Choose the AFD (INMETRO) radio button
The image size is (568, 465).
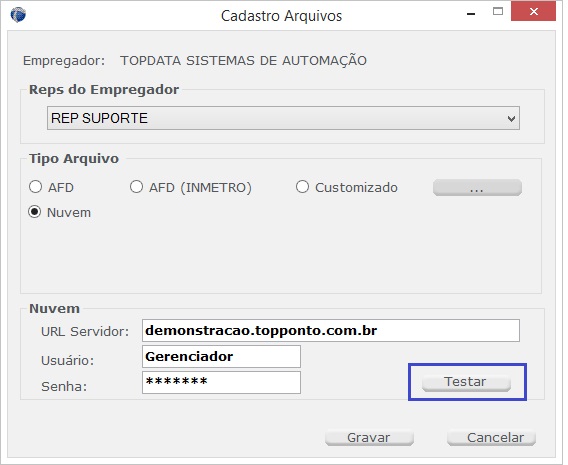[x=136, y=187]
